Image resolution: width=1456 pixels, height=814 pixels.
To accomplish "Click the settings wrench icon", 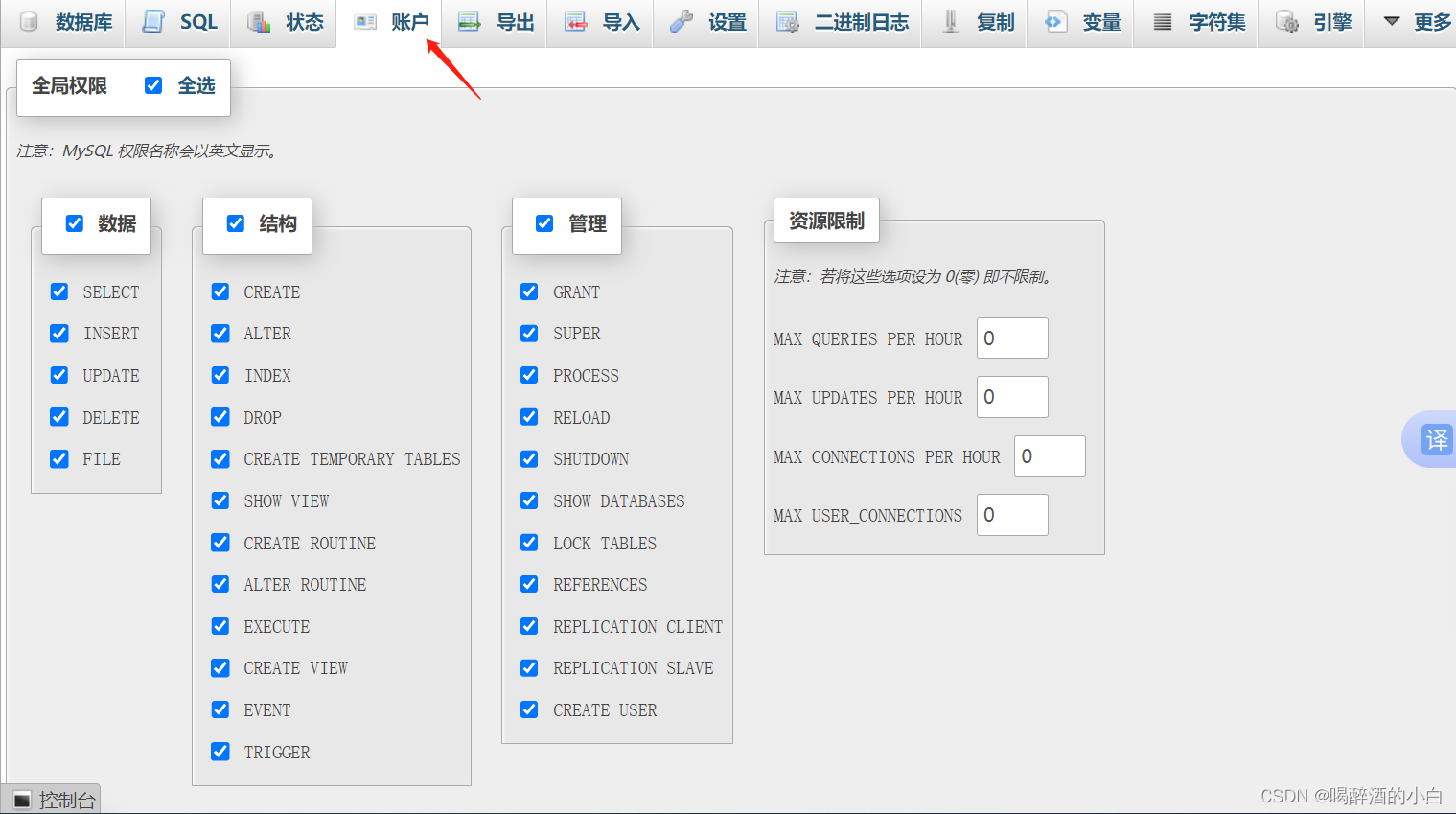I will point(682,21).
